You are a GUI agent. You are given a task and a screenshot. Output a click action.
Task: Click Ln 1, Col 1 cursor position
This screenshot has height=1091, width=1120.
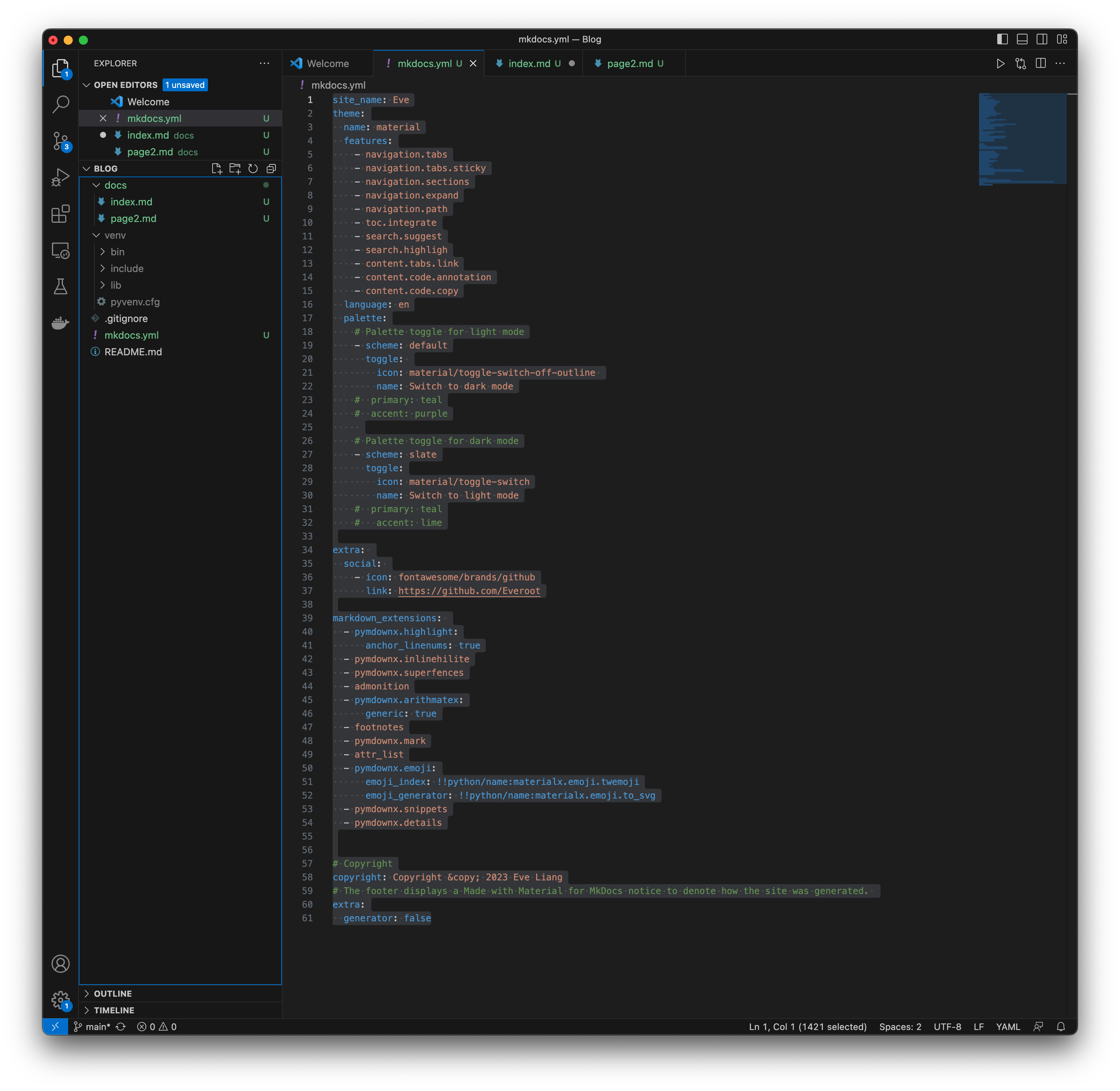807,1026
